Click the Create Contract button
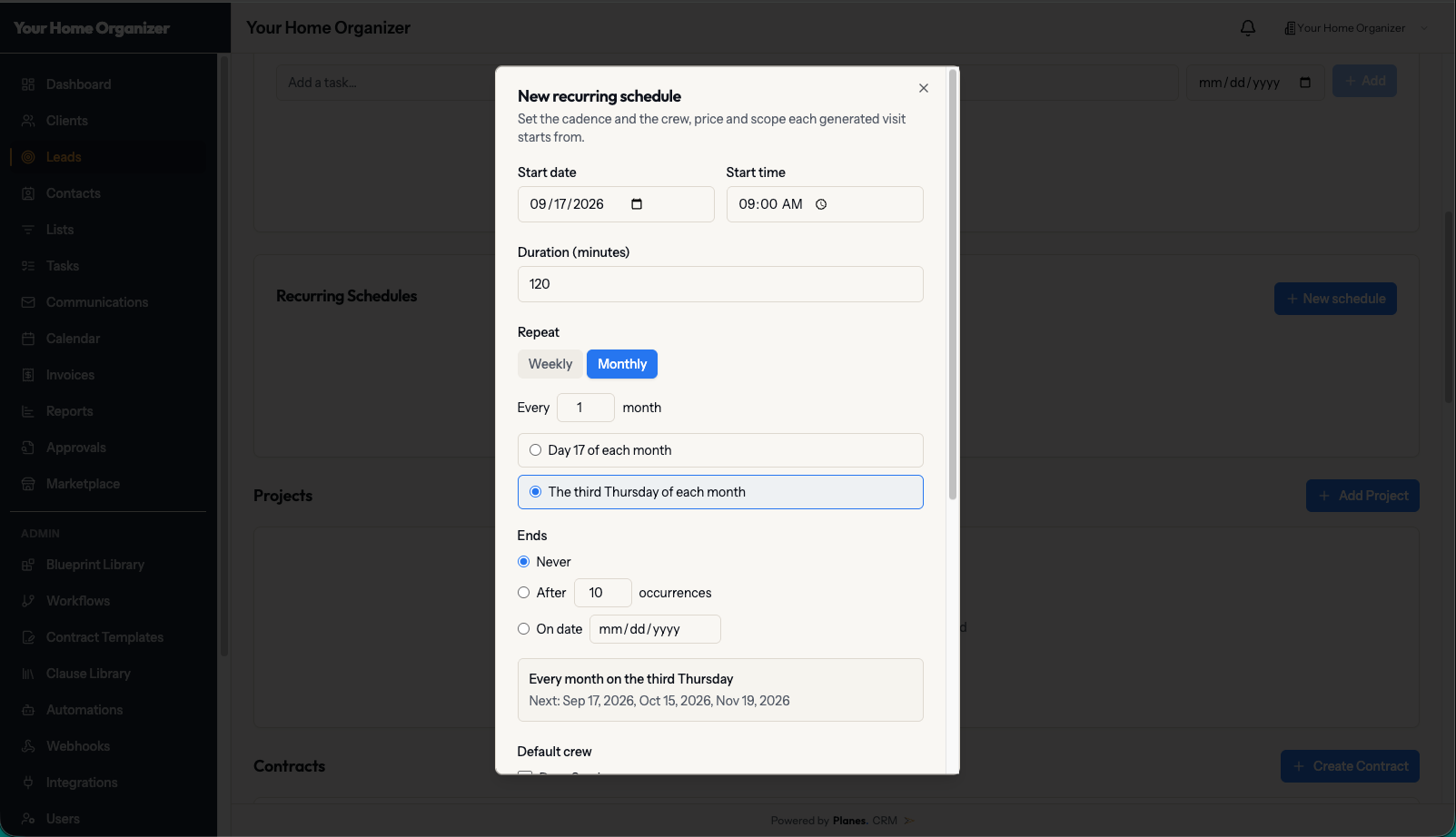This screenshot has height=837, width=1456. 1350,766
